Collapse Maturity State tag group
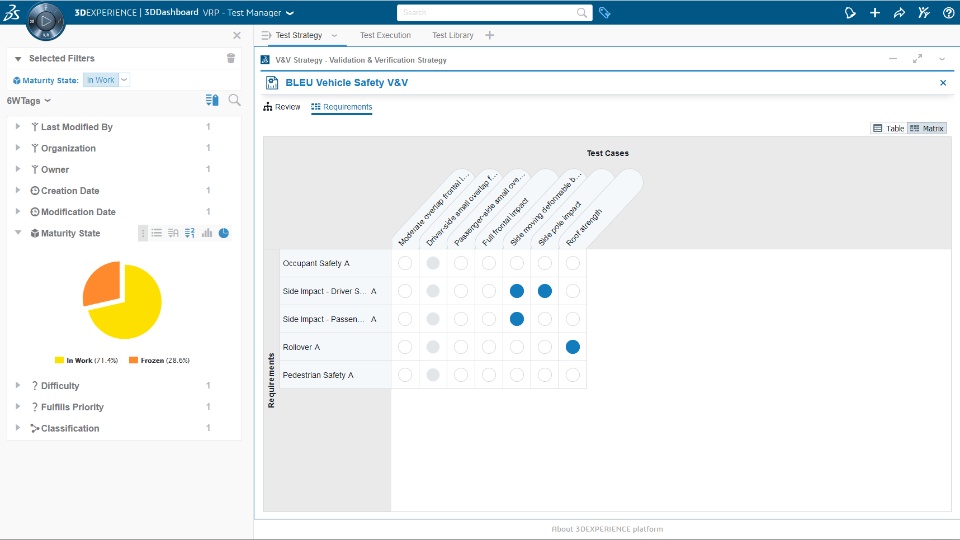This screenshot has height=540, width=960. [18, 233]
